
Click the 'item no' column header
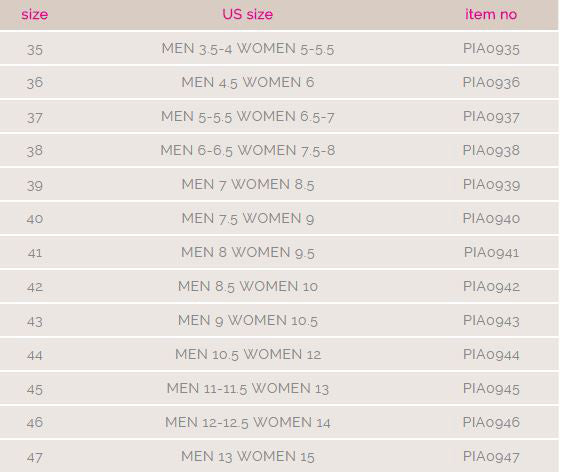(491, 15)
